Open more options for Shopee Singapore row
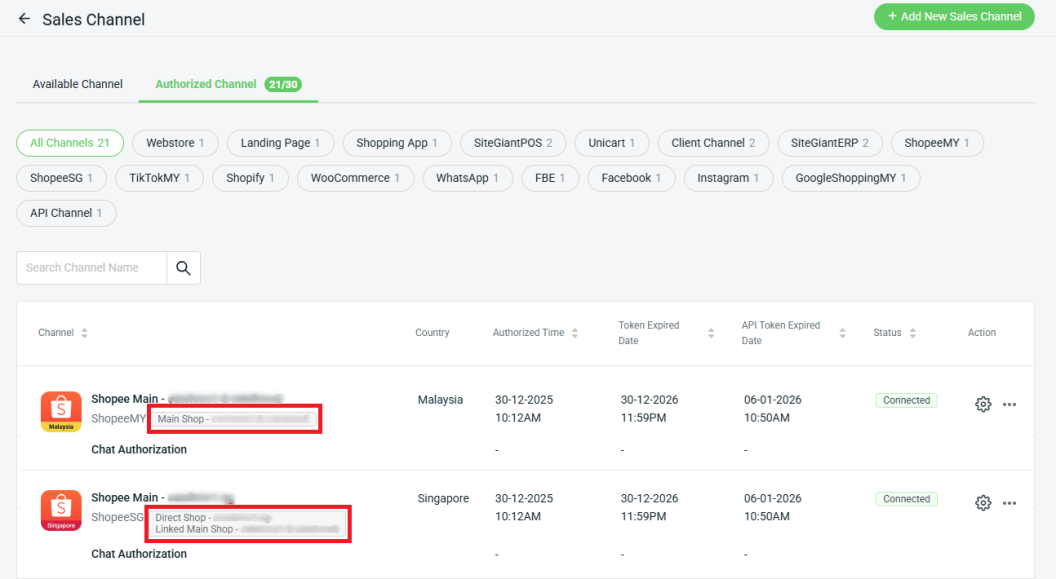This screenshot has width=1056, height=579. [1009, 503]
